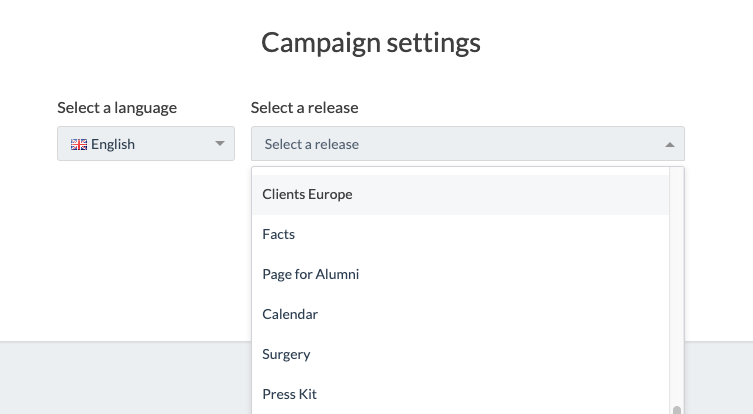Click the Select a language label

point(117,108)
